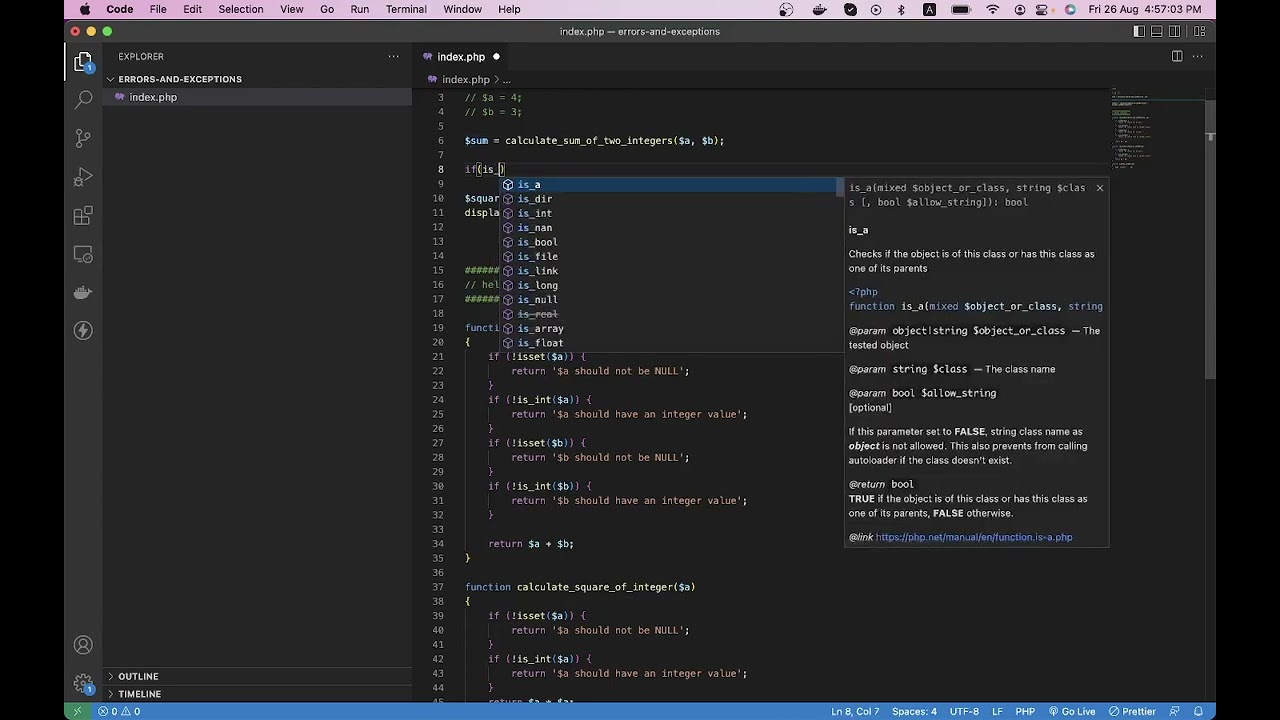This screenshot has width=1280, height=720.
Task: Close the suggestion documentation popup
Action: coord(1099,188)
